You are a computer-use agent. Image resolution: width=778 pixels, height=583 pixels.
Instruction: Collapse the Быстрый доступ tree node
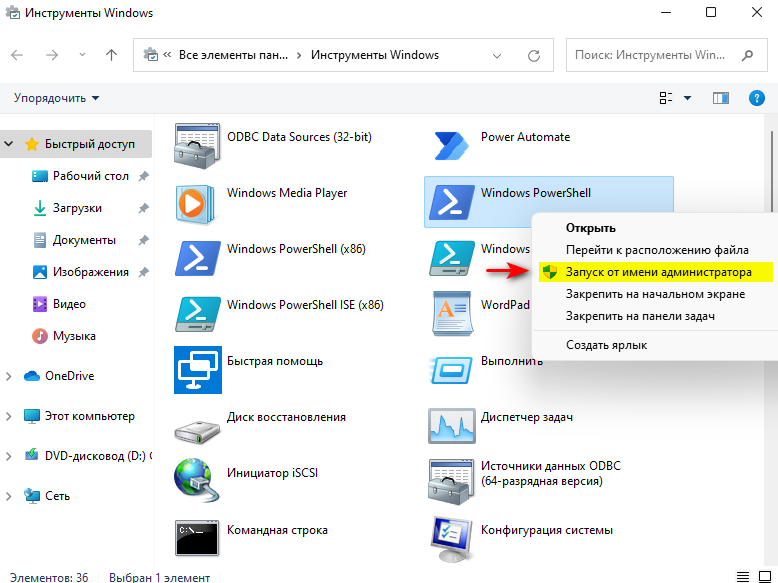[8, 144]
